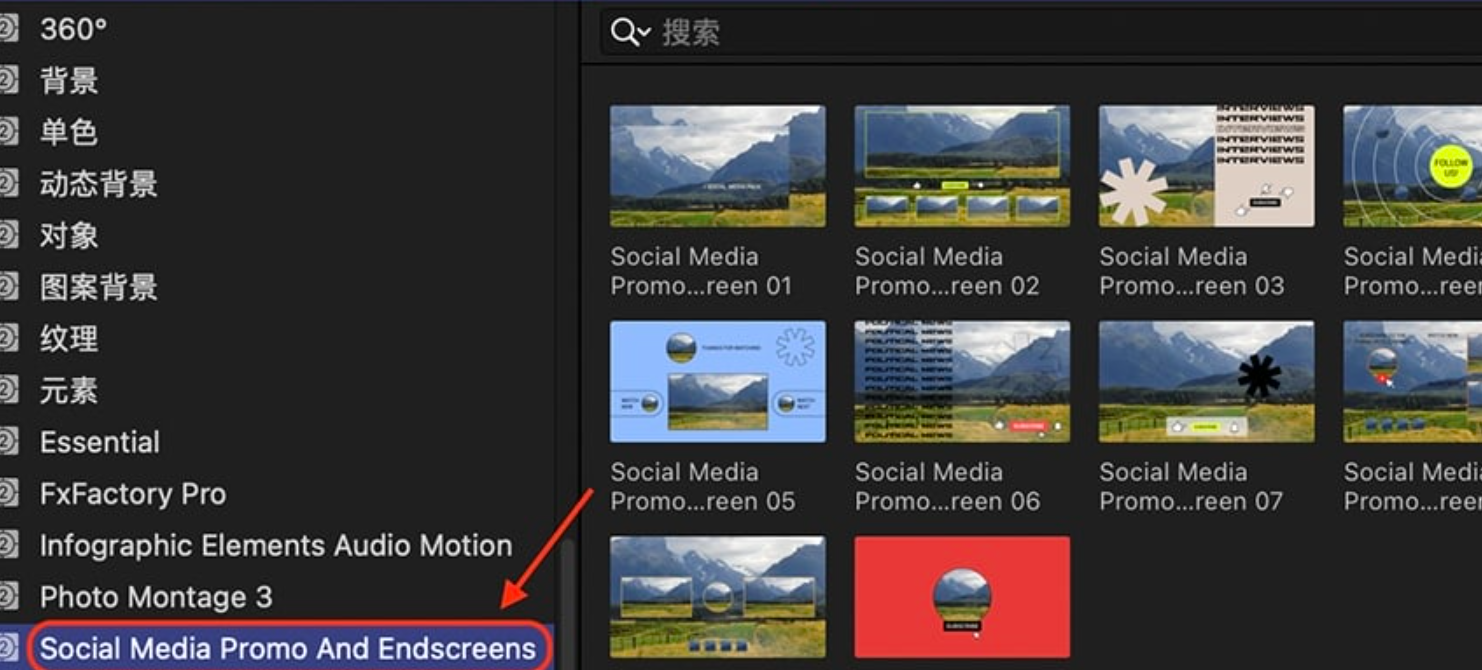Viewport: 1482px width, 670px height.
Task: Click generator icon beside 图案背景
Action: coord(8,287)
